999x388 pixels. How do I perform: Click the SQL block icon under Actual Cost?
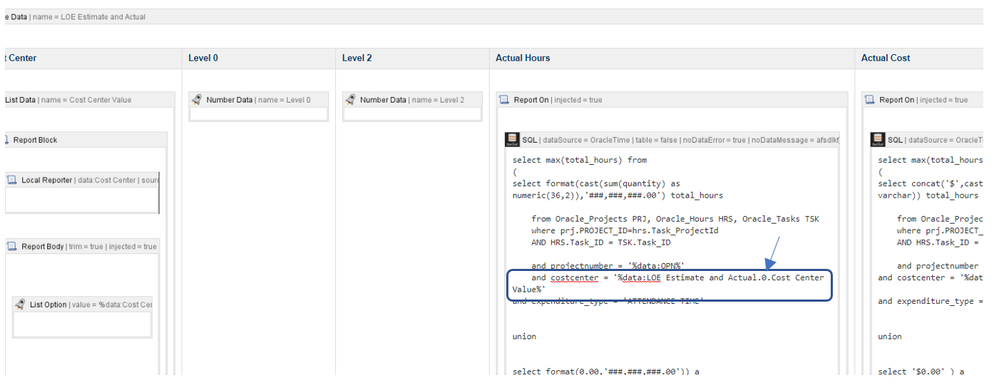878,140
